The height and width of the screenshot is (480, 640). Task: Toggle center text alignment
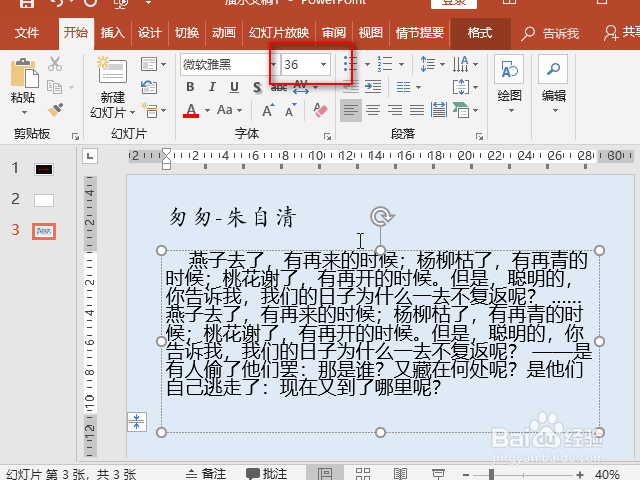(x=373, y=110)
